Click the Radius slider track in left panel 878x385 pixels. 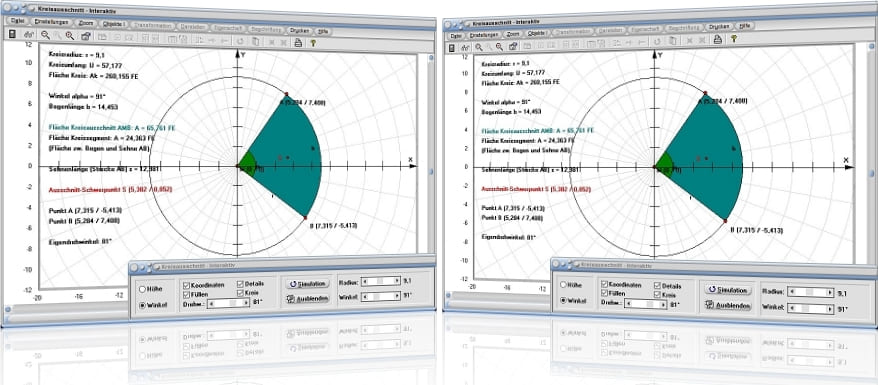381,281
